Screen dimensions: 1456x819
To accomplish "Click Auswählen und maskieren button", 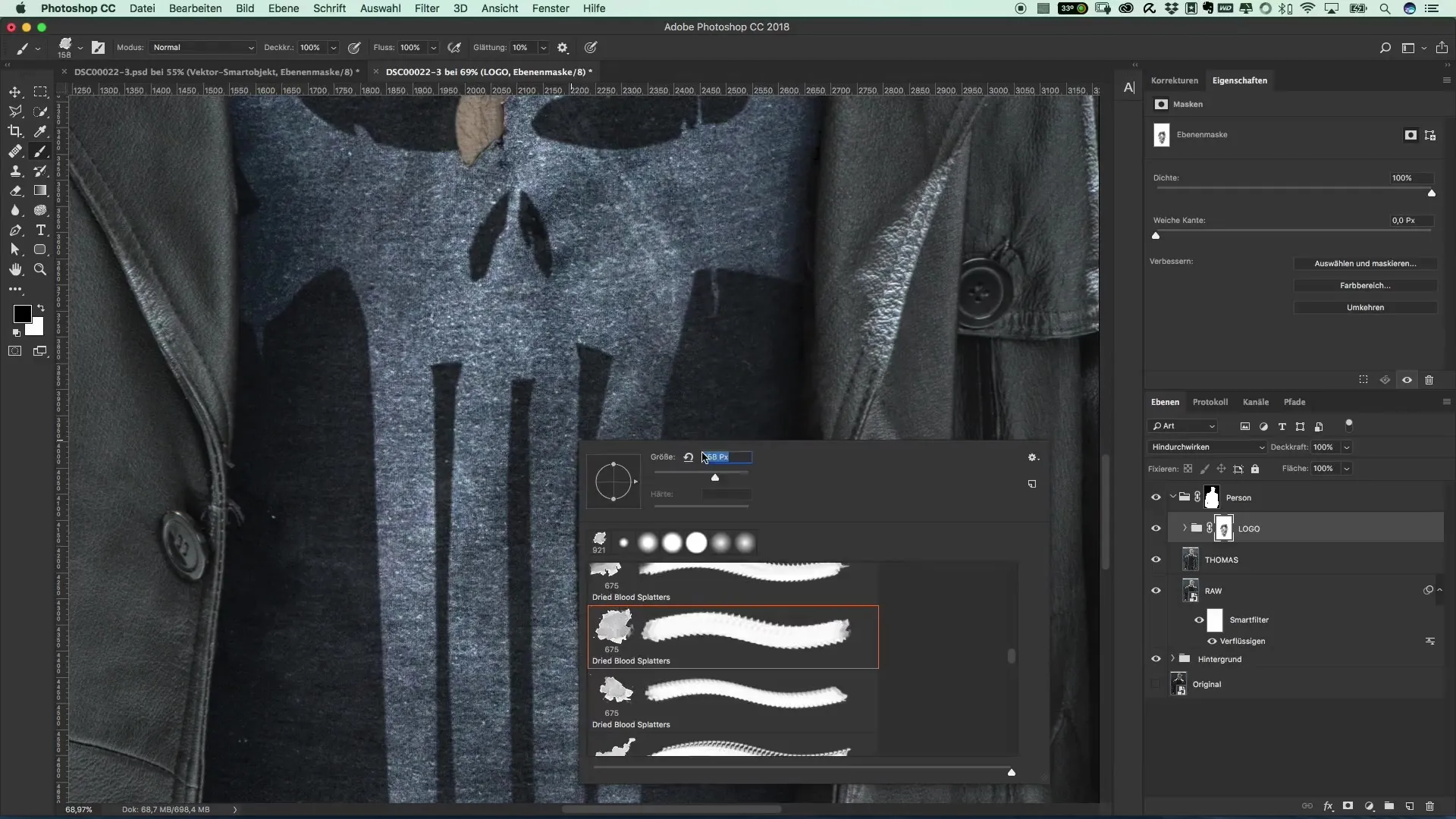I will 1365,263.
